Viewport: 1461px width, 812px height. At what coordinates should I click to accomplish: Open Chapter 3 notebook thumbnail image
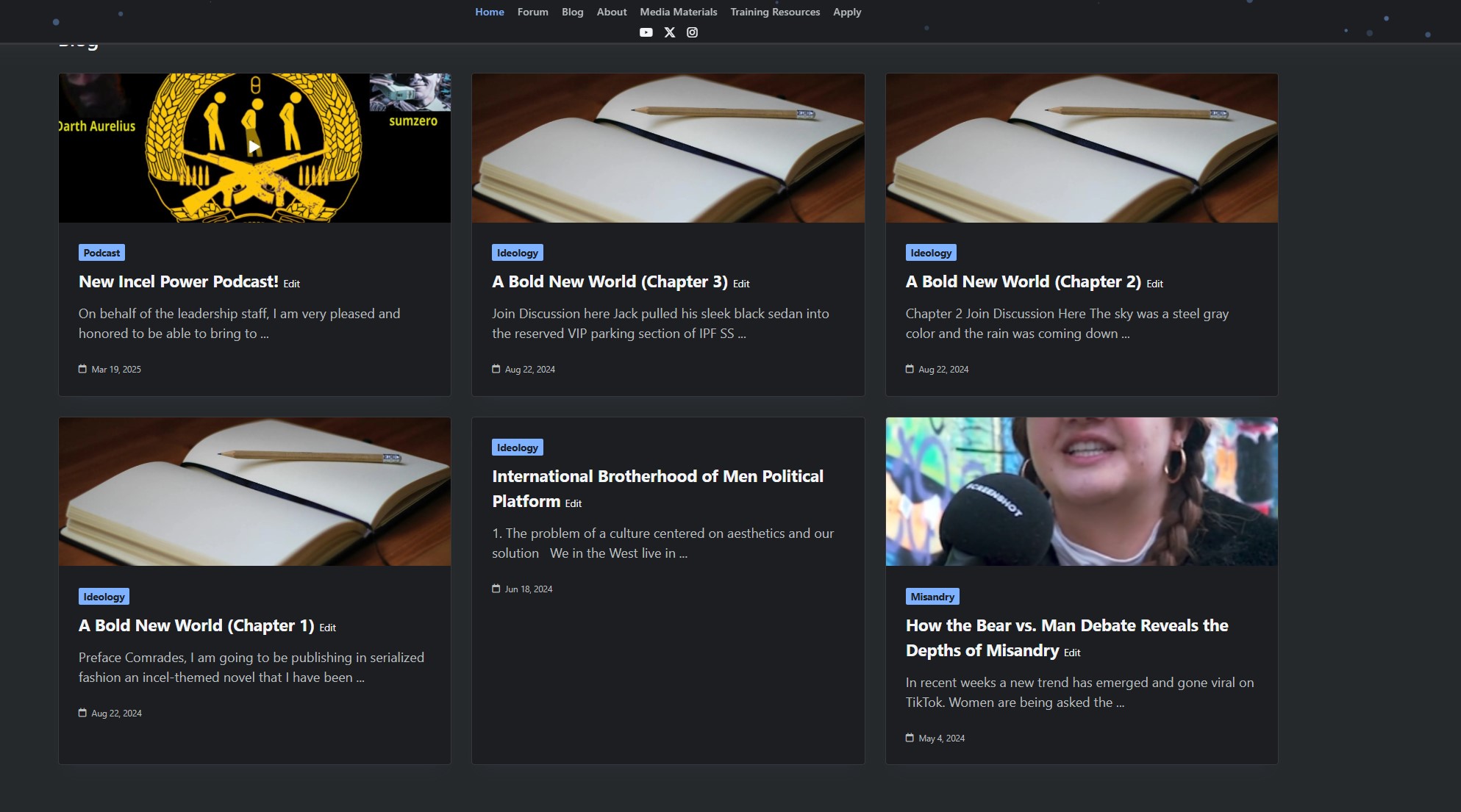pyautogui.click(x=668, y=148)
